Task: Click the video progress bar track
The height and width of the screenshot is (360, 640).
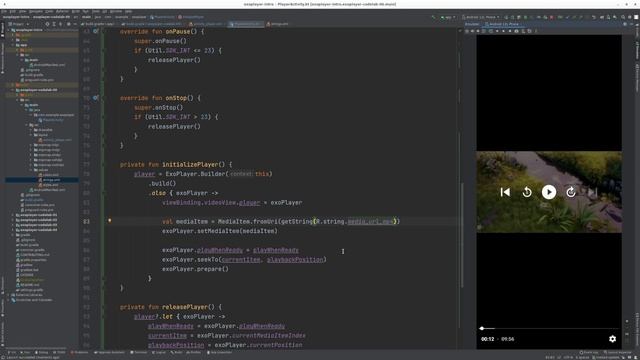Action: point(549,328)
